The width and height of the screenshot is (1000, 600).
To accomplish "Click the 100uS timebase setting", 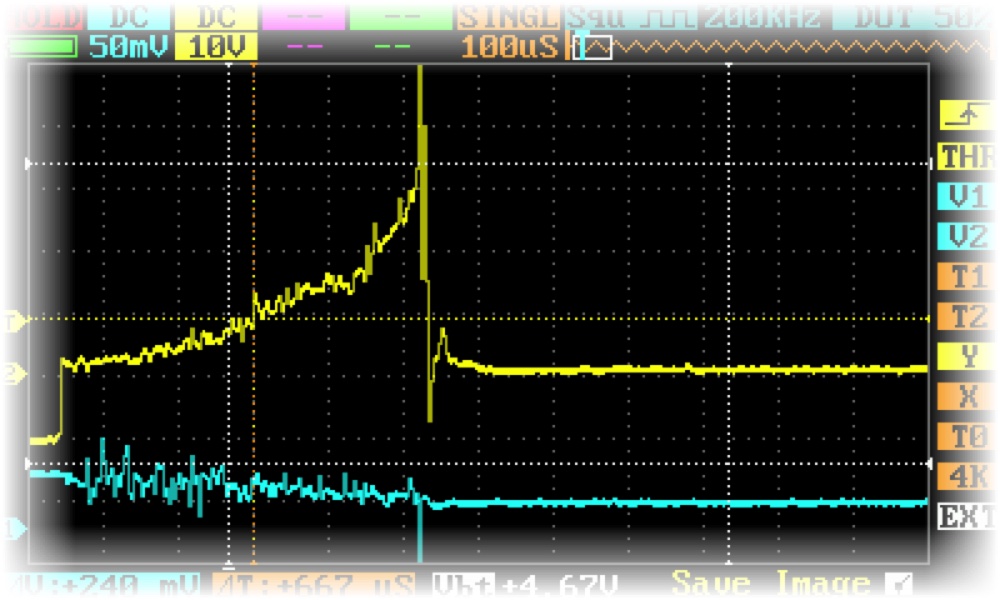I will 508,47.
